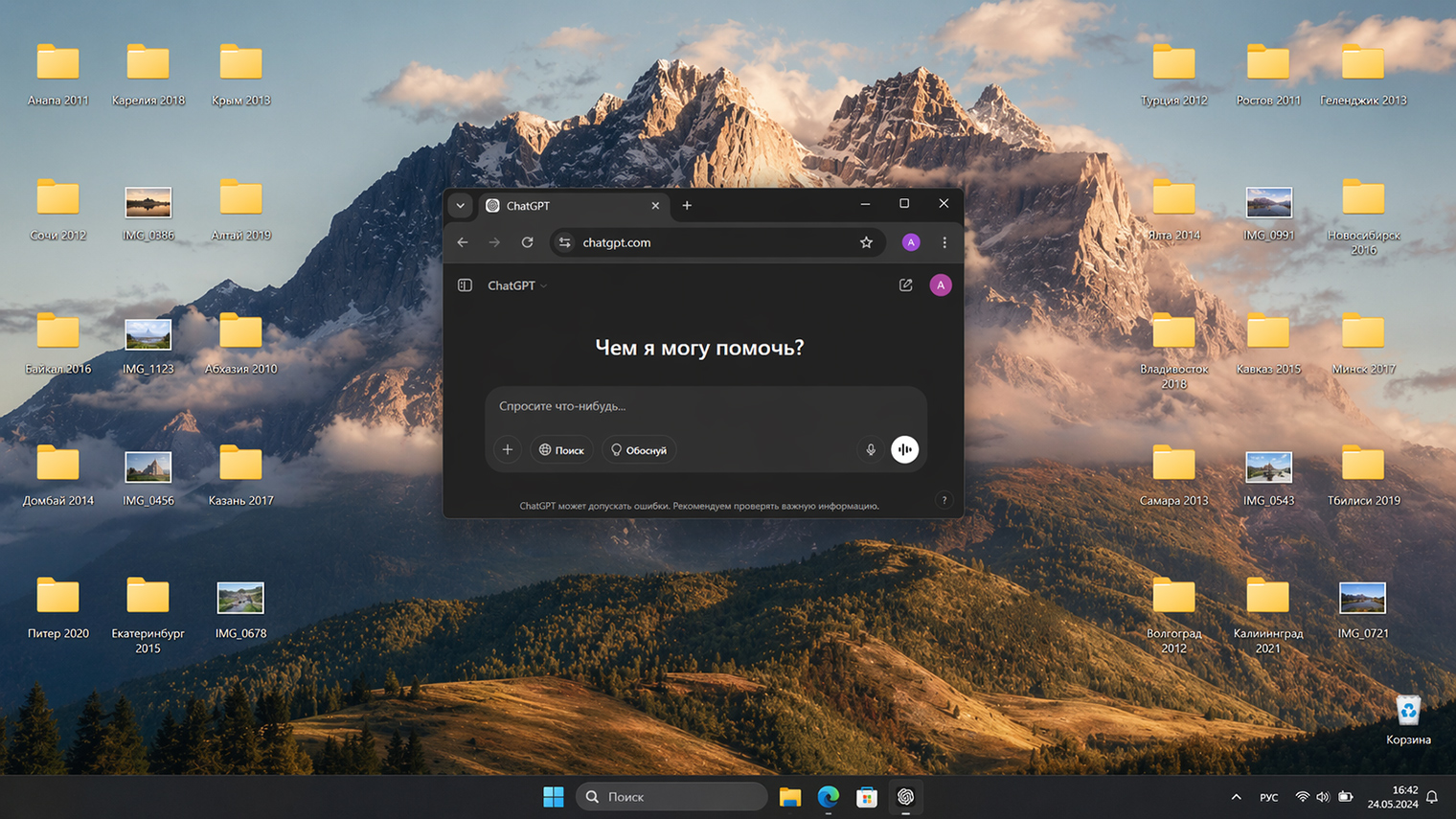Open a new chat via the compose icon

click(905, 284)
